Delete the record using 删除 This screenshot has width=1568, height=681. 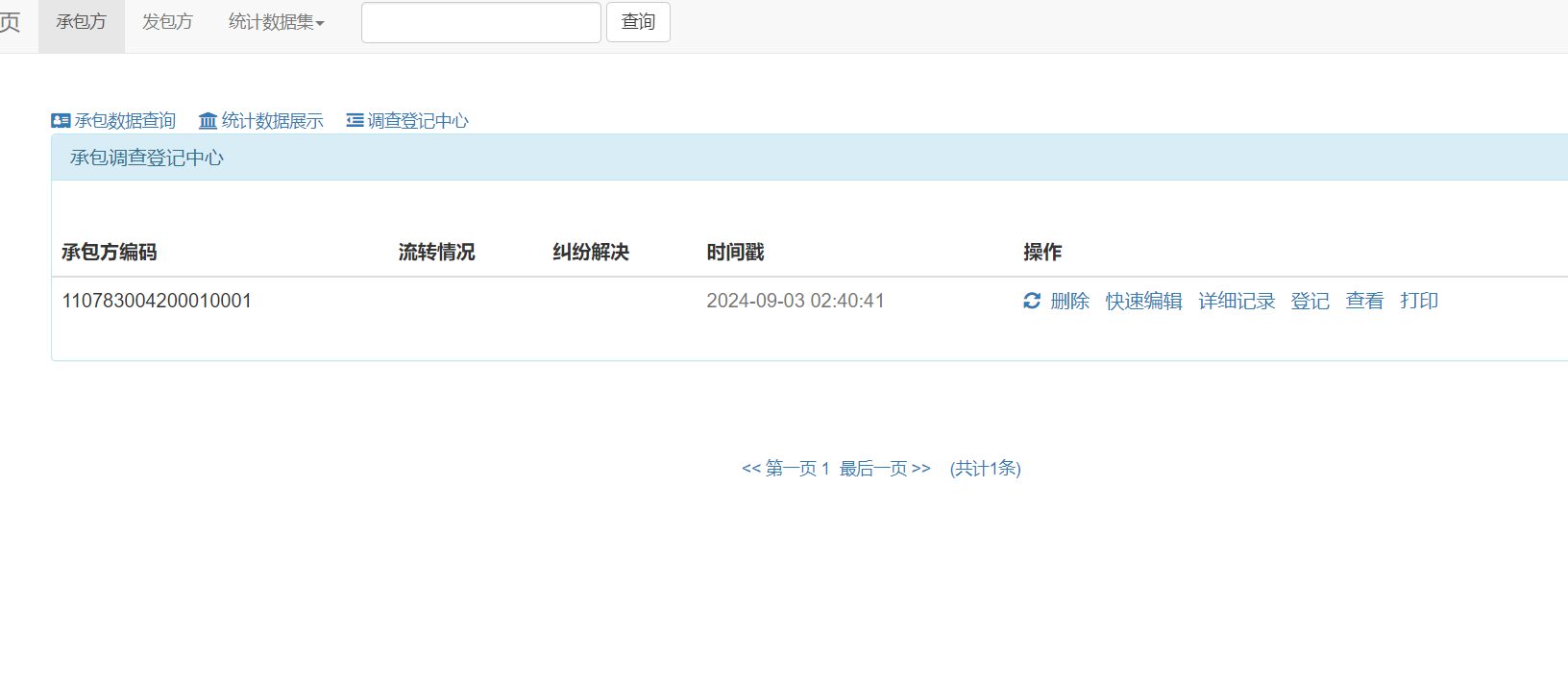coord(1069,301)
